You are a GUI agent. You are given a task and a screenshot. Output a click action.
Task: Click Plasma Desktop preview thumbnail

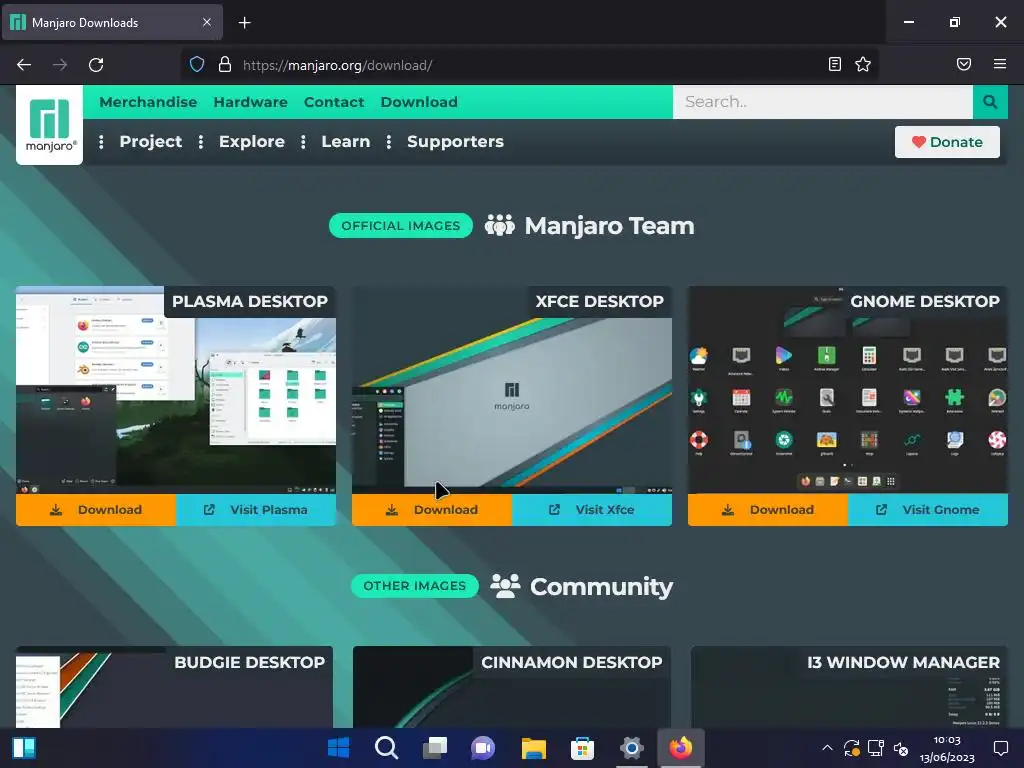click(x=176, y=390)
